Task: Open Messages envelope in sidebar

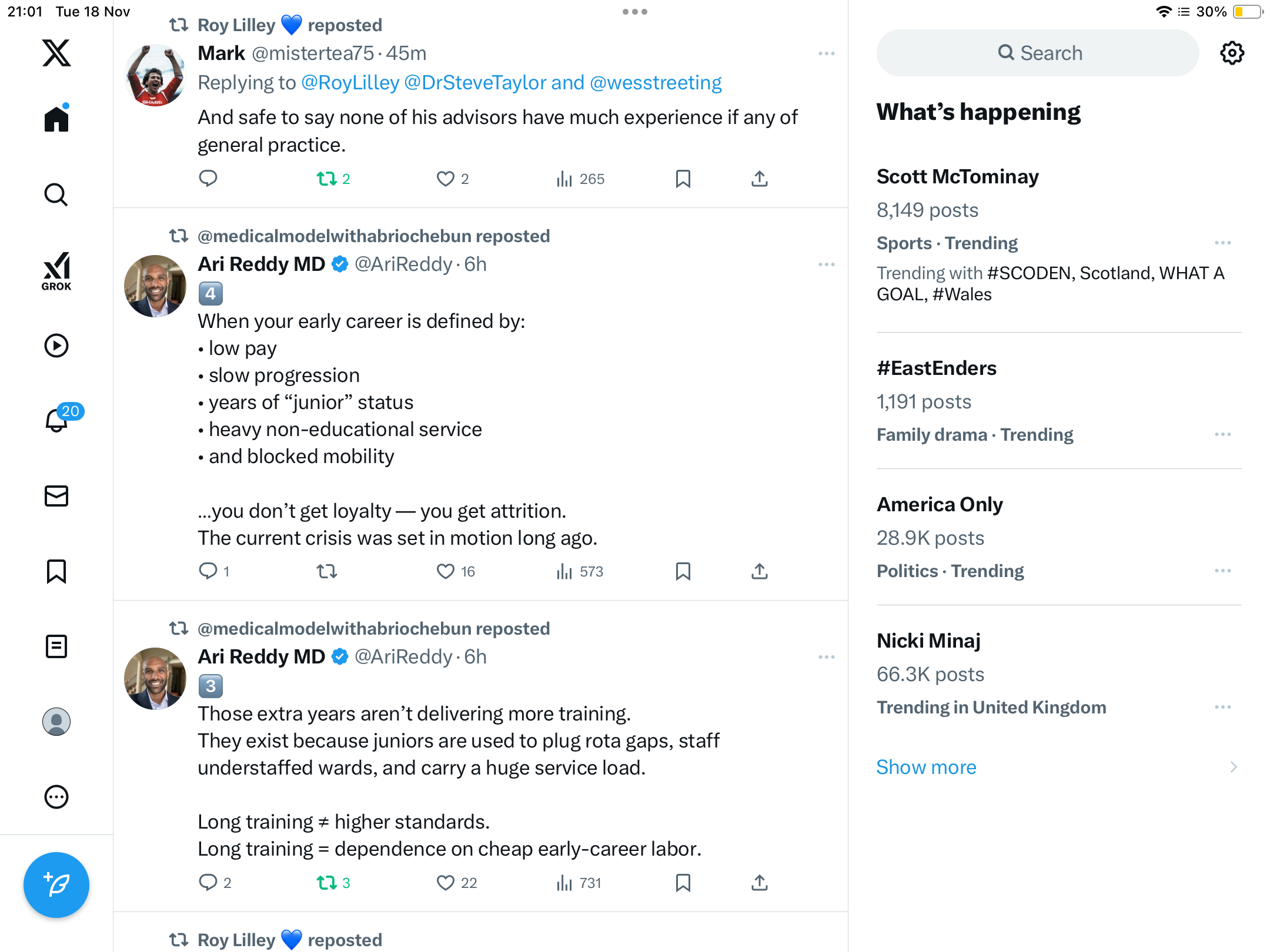Action: (56, 496)
